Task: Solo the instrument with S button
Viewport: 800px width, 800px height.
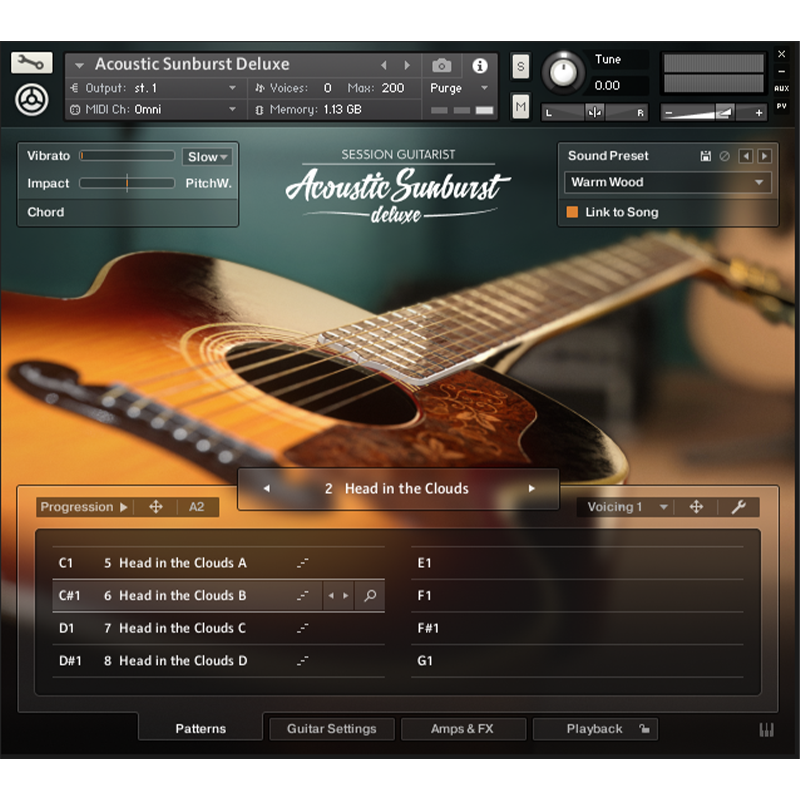Action: click(520, 66)
